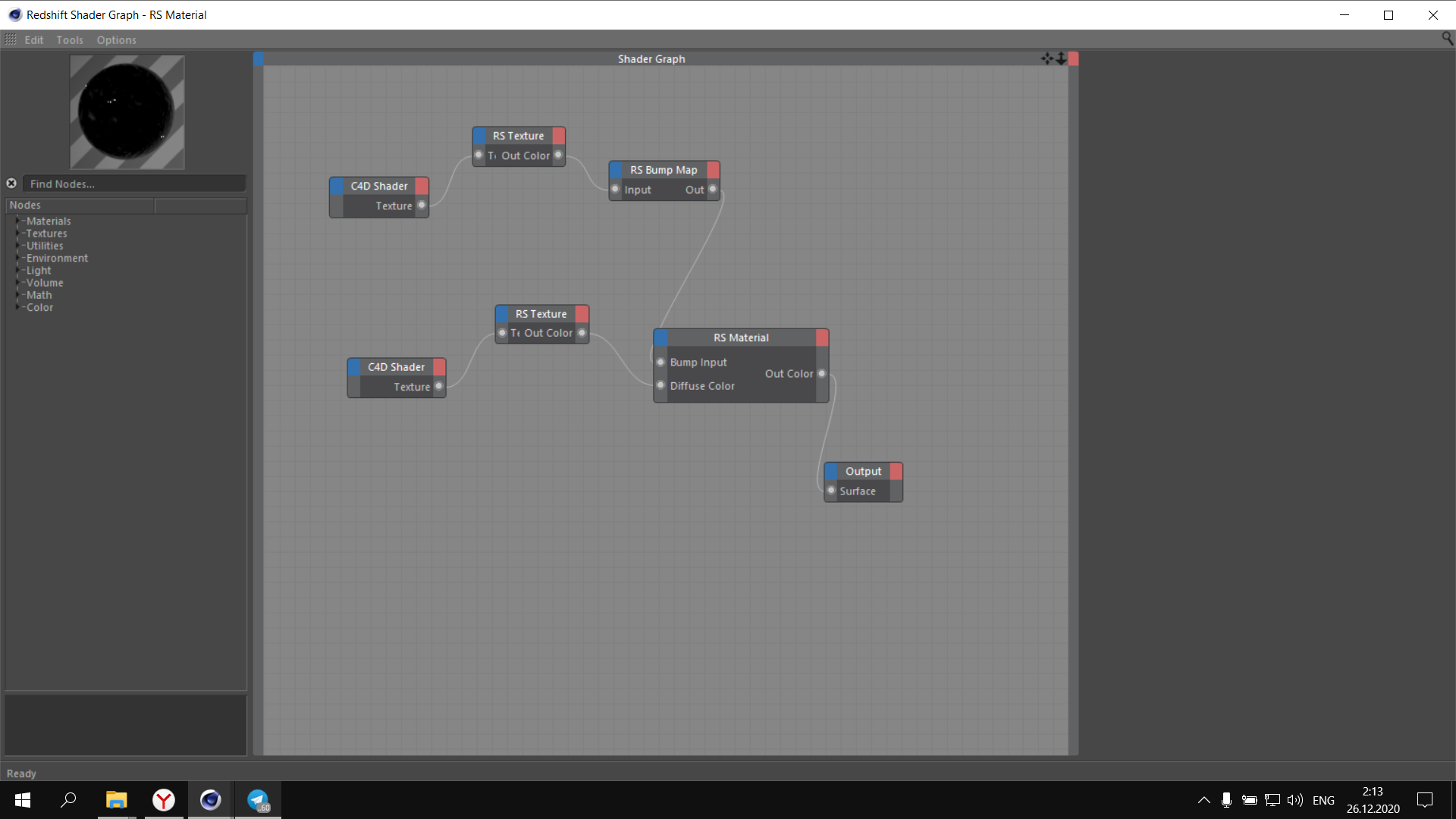
Task: Click the blue corner square of Shader Graph header
Action: [259, 58]
